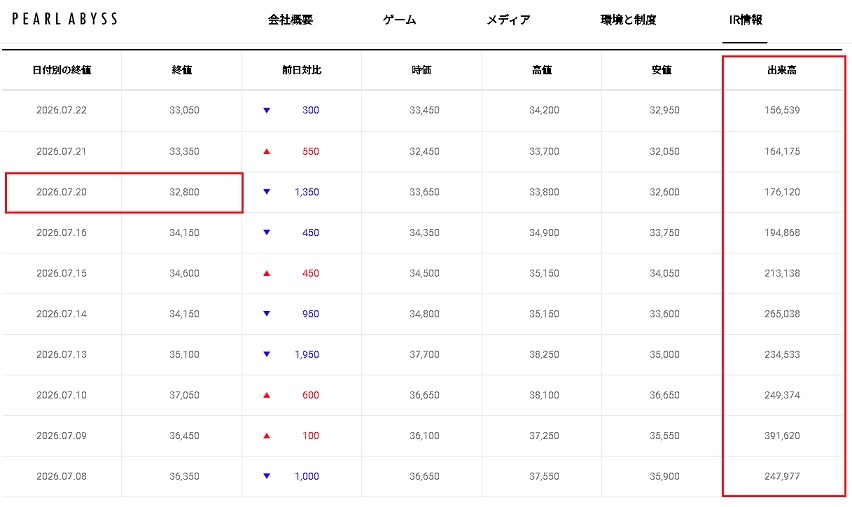The image size is (852, 507).
Task: Click the blue down triangle beside 1,950
Action: point(267,354)
